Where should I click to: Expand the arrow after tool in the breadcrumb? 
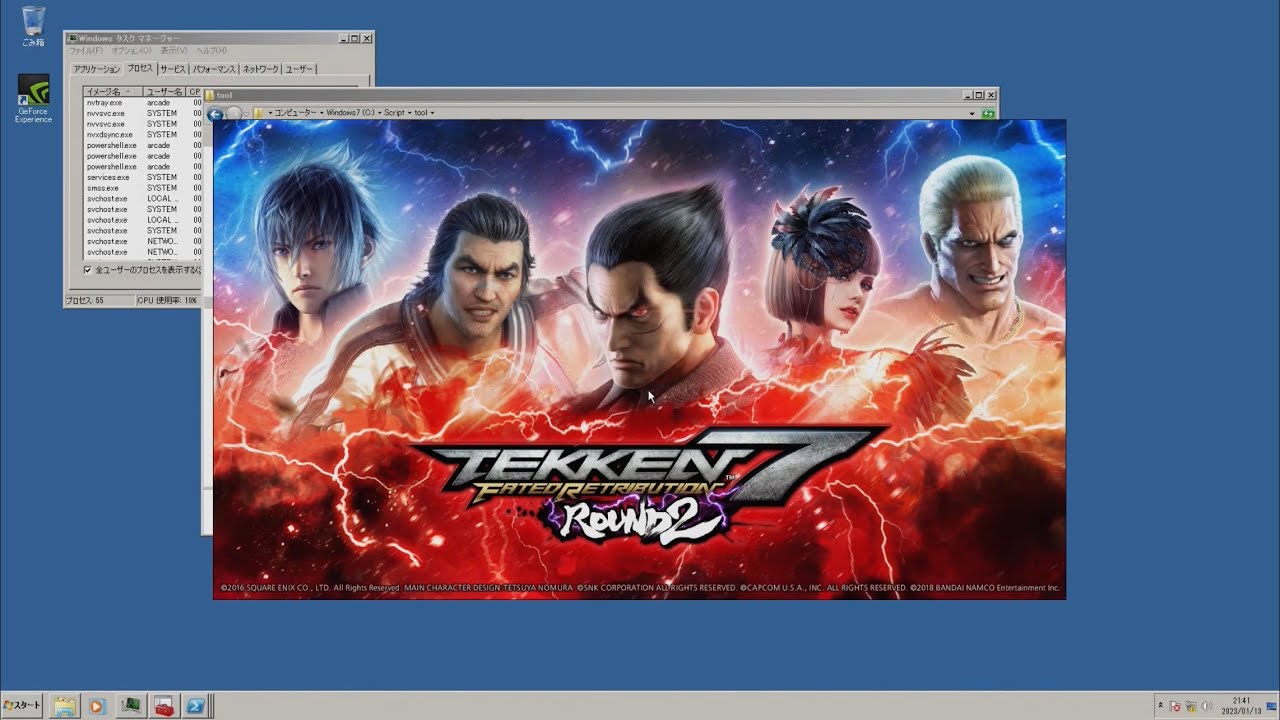tap(431, 113)
